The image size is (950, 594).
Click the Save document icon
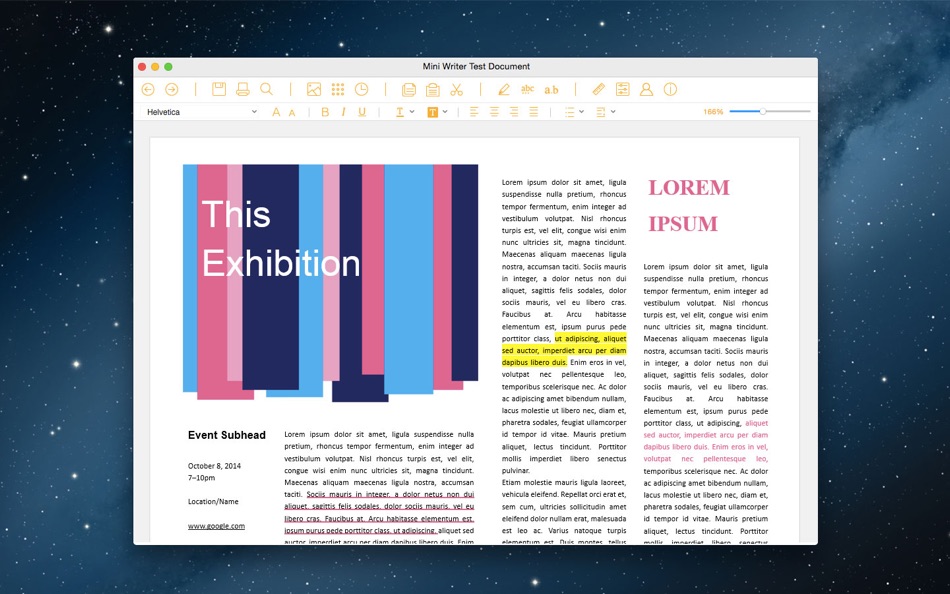(221, 88)
